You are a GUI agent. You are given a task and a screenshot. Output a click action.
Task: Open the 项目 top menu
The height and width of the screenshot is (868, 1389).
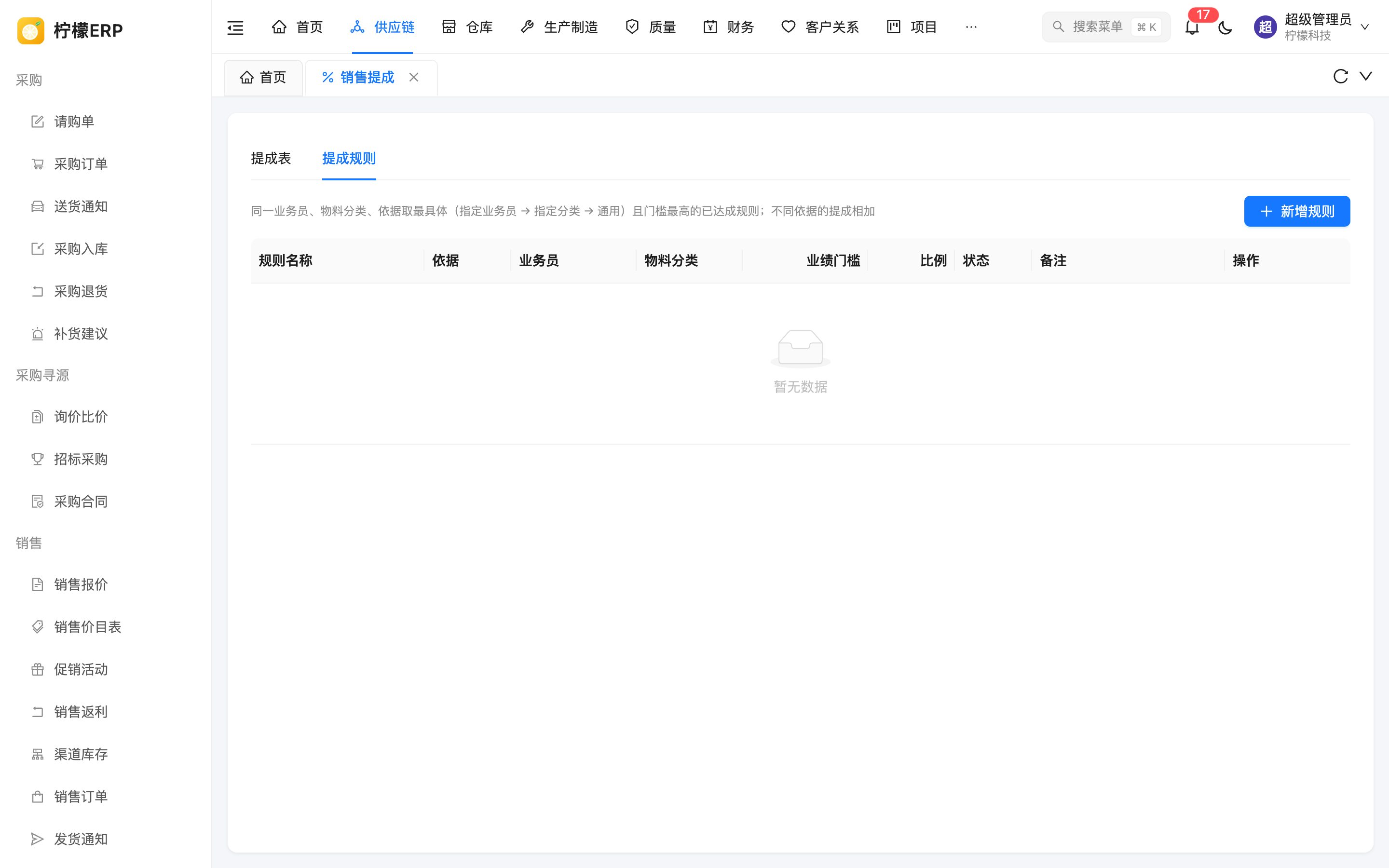pos(912,27)
